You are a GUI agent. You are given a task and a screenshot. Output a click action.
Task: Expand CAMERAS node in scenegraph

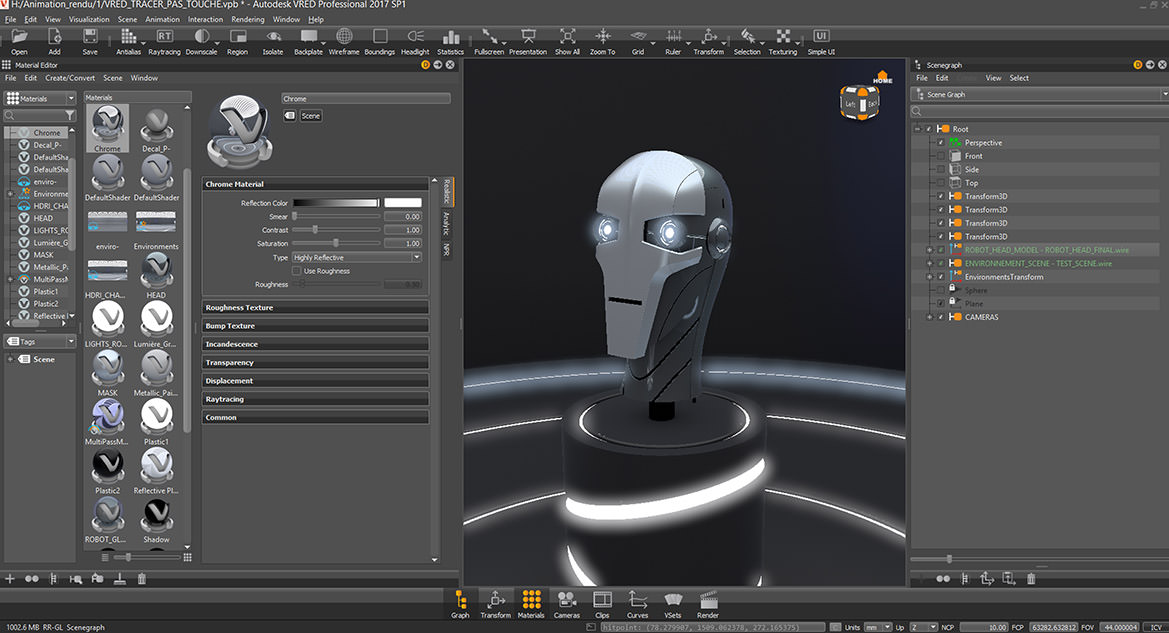coord(929,317)
